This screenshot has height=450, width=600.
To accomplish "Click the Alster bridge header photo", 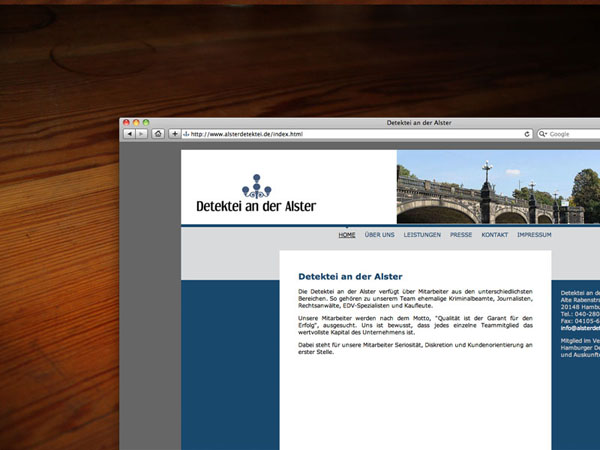I will click(x=498, y=187).
